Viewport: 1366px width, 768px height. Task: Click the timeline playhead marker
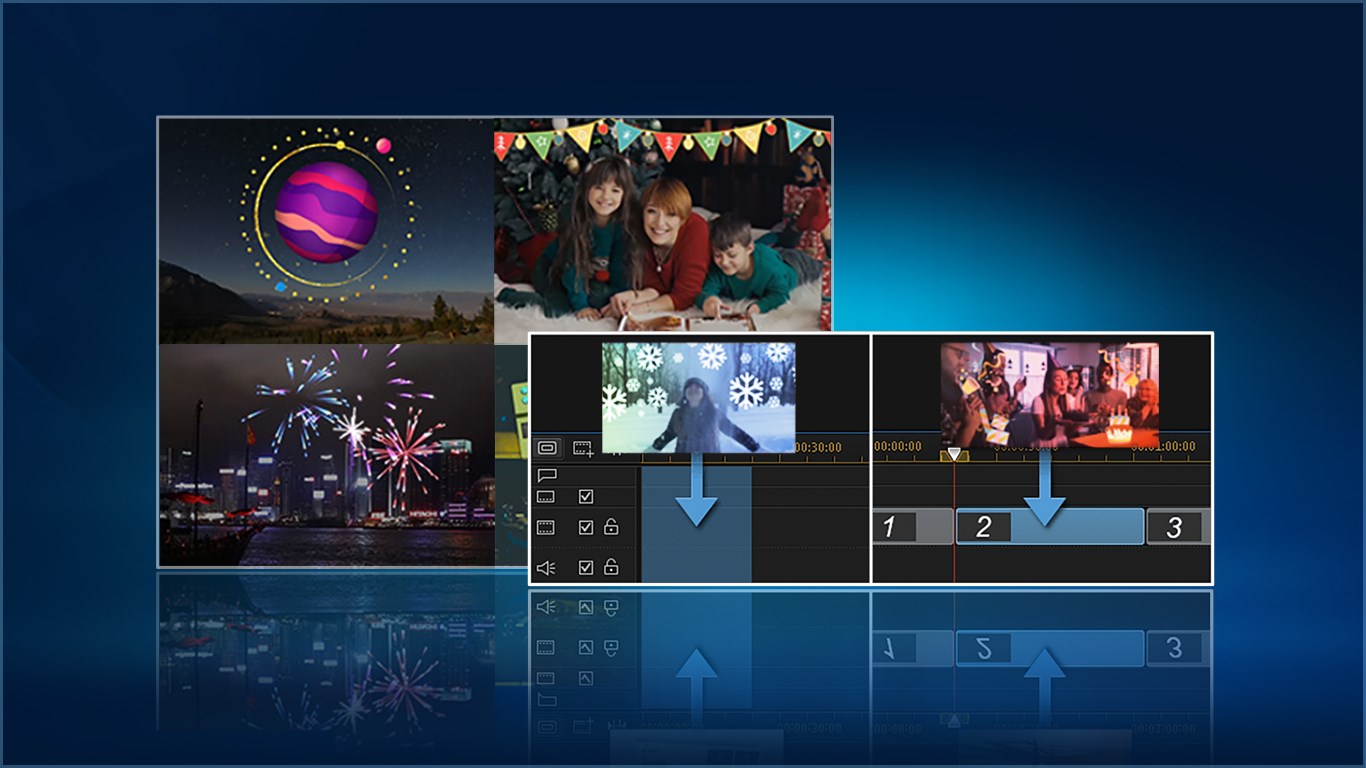tap(954, 455)
